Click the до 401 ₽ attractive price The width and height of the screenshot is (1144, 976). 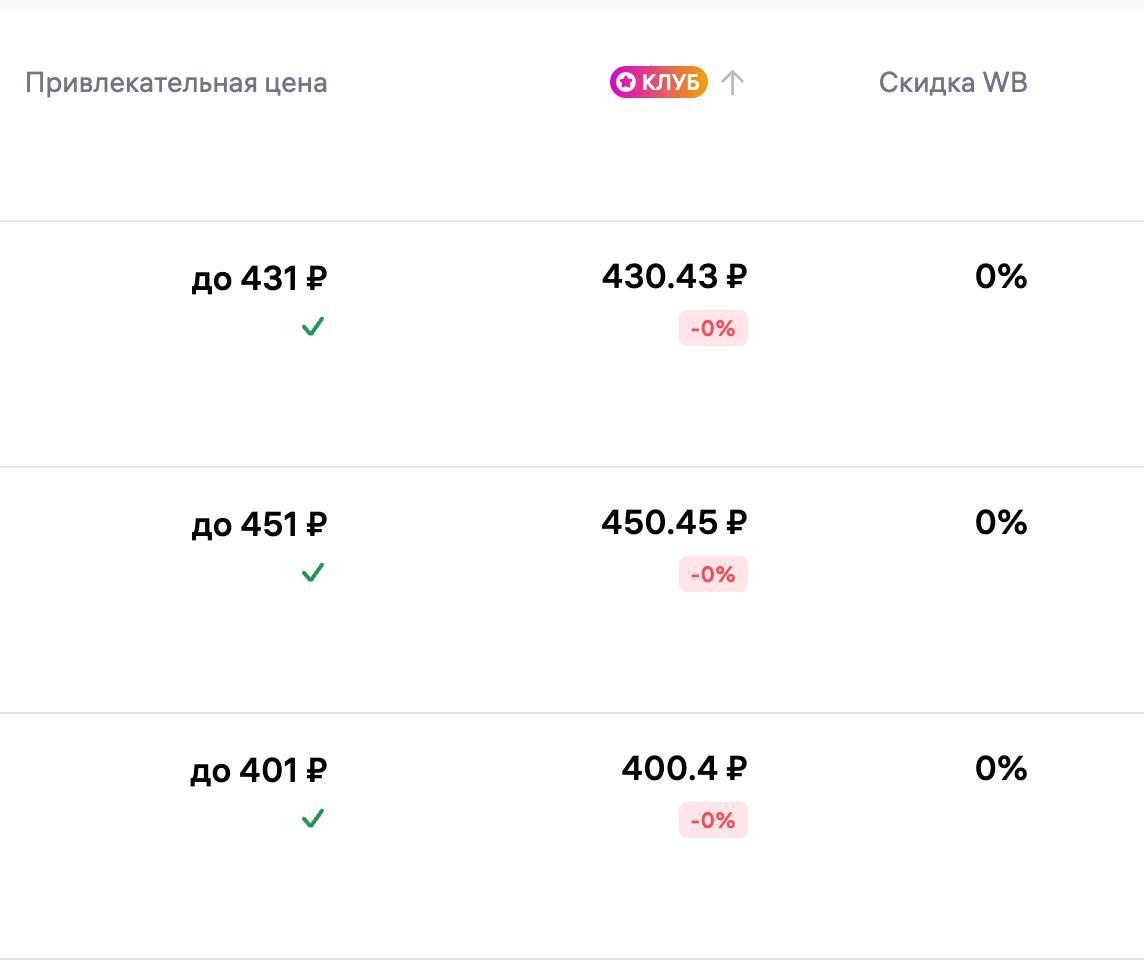point(259,770)
